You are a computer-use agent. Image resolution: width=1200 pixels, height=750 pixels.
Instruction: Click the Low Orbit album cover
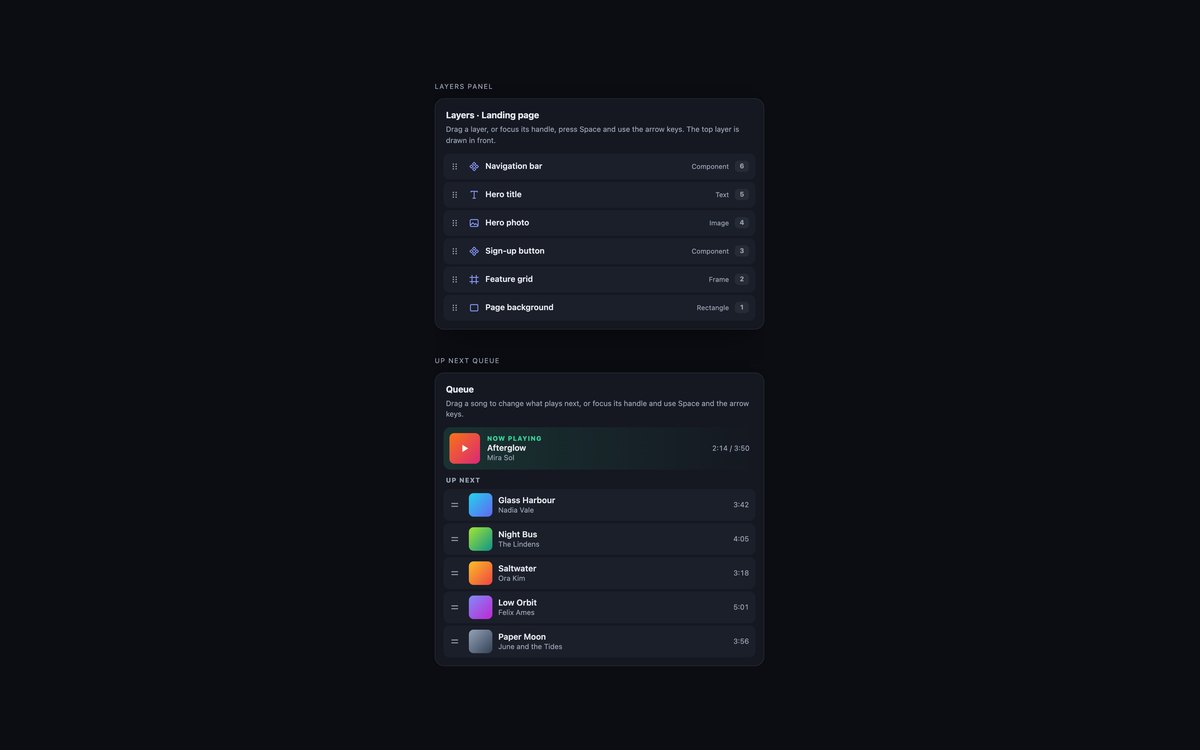point(481,607)
